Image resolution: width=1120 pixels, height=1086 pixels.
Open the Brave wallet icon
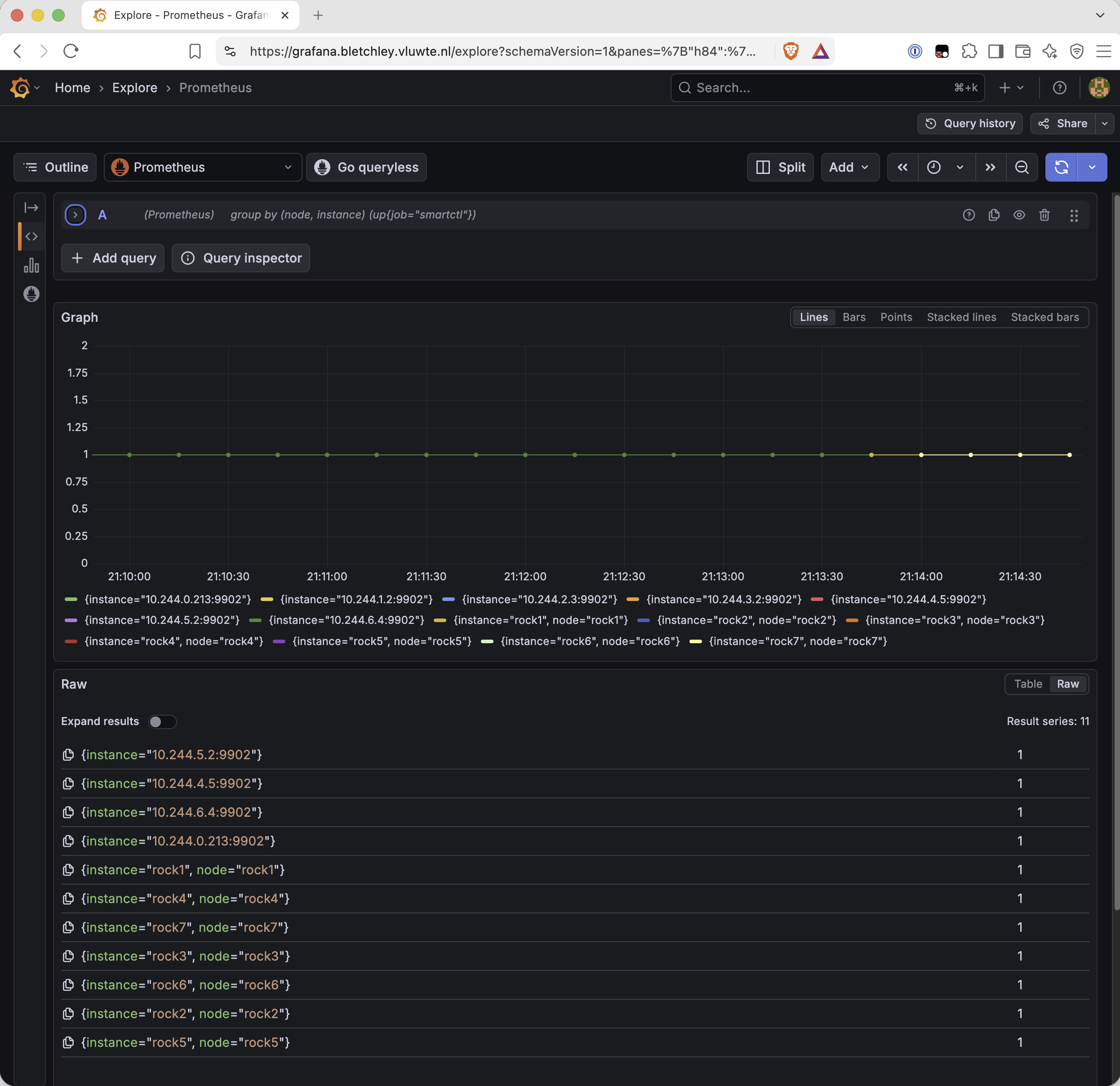coord(1022,51)
